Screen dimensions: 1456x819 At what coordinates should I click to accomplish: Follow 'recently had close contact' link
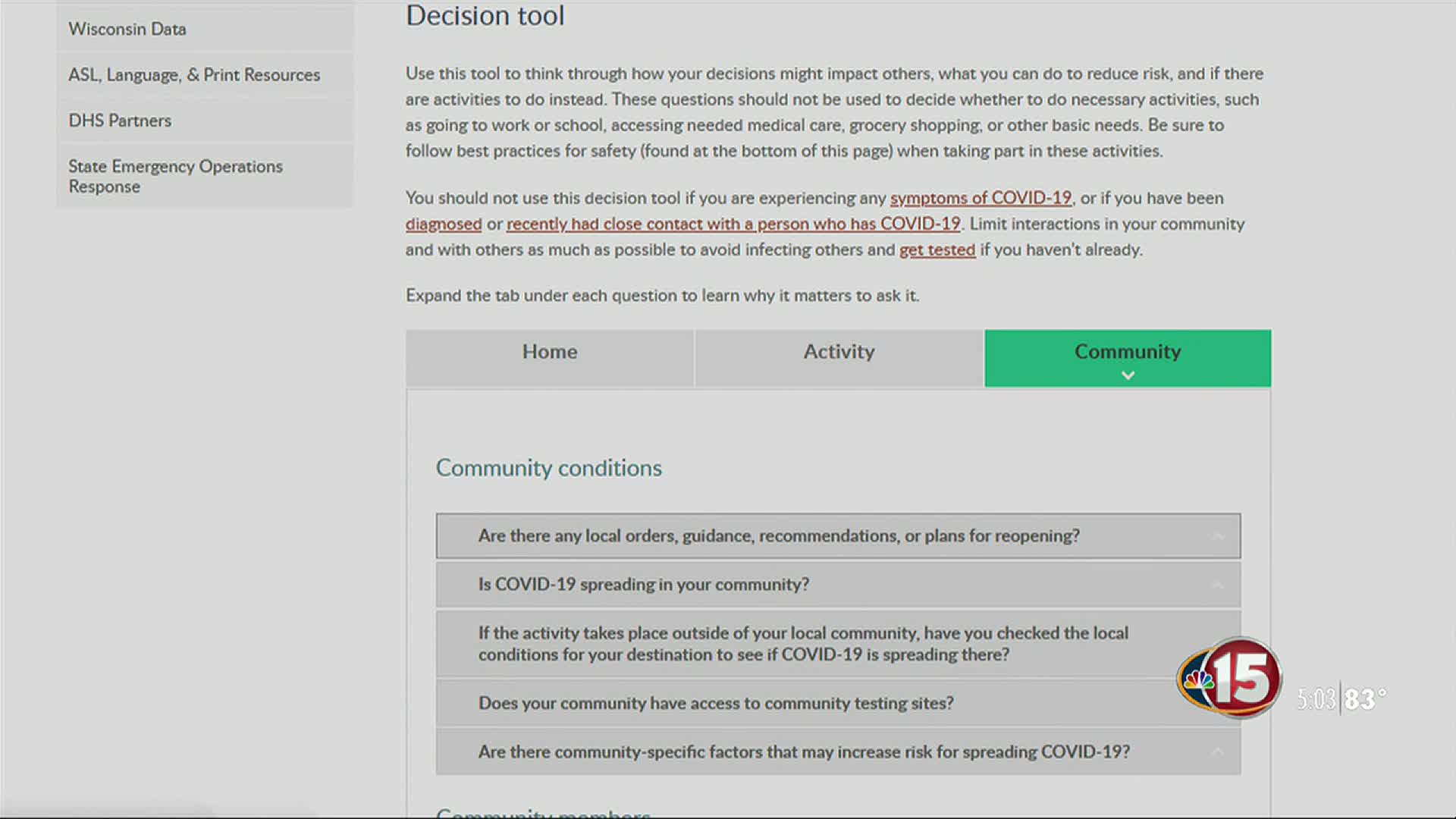[x=733, y=224]
